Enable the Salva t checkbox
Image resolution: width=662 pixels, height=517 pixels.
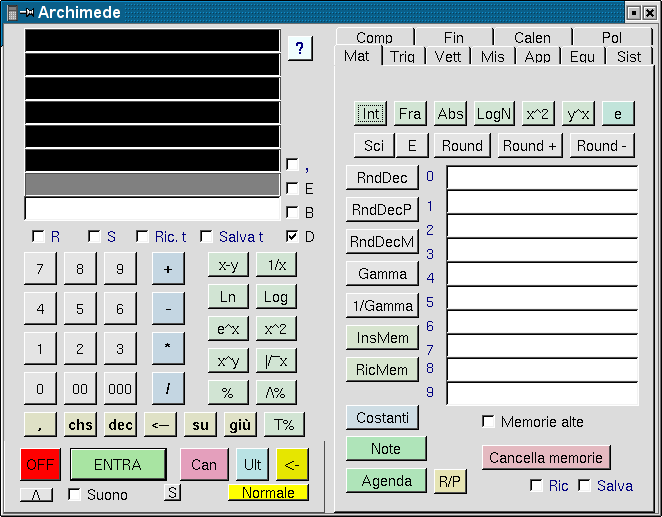click(x=206, y=236)
